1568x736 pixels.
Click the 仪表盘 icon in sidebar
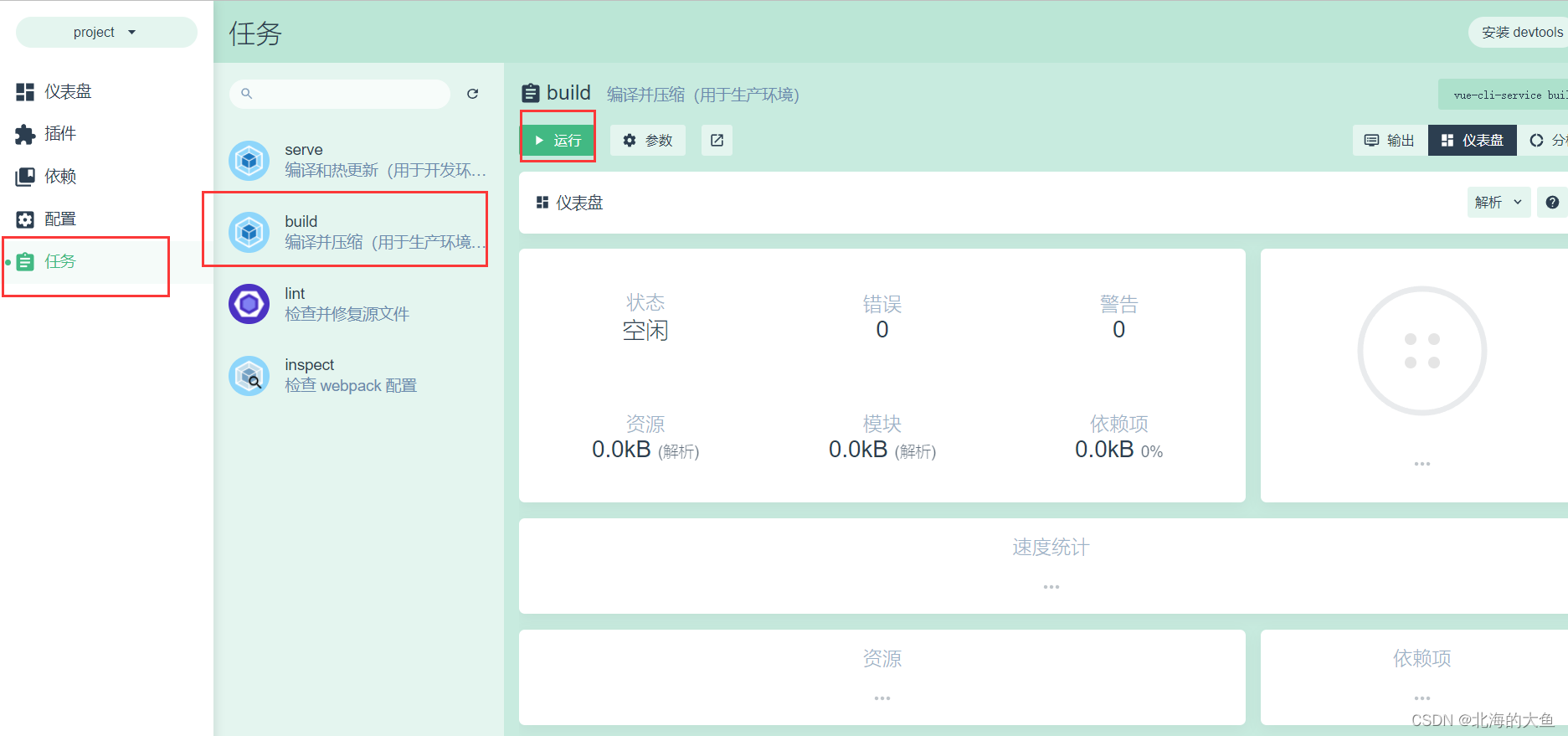25,92
